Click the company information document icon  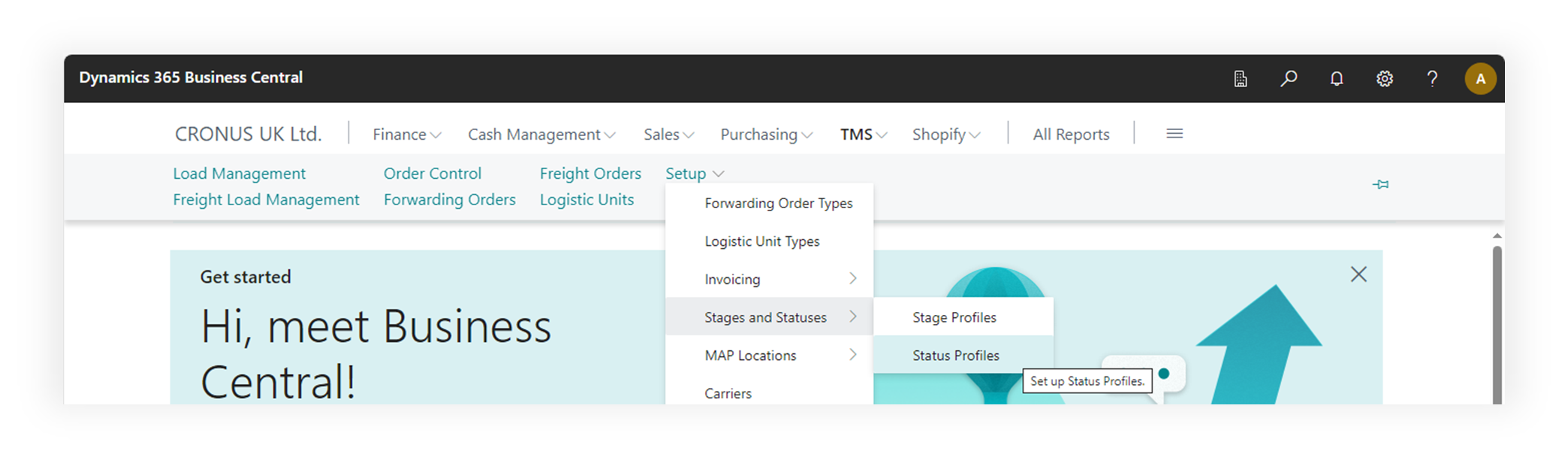(x=1241, y=78)
